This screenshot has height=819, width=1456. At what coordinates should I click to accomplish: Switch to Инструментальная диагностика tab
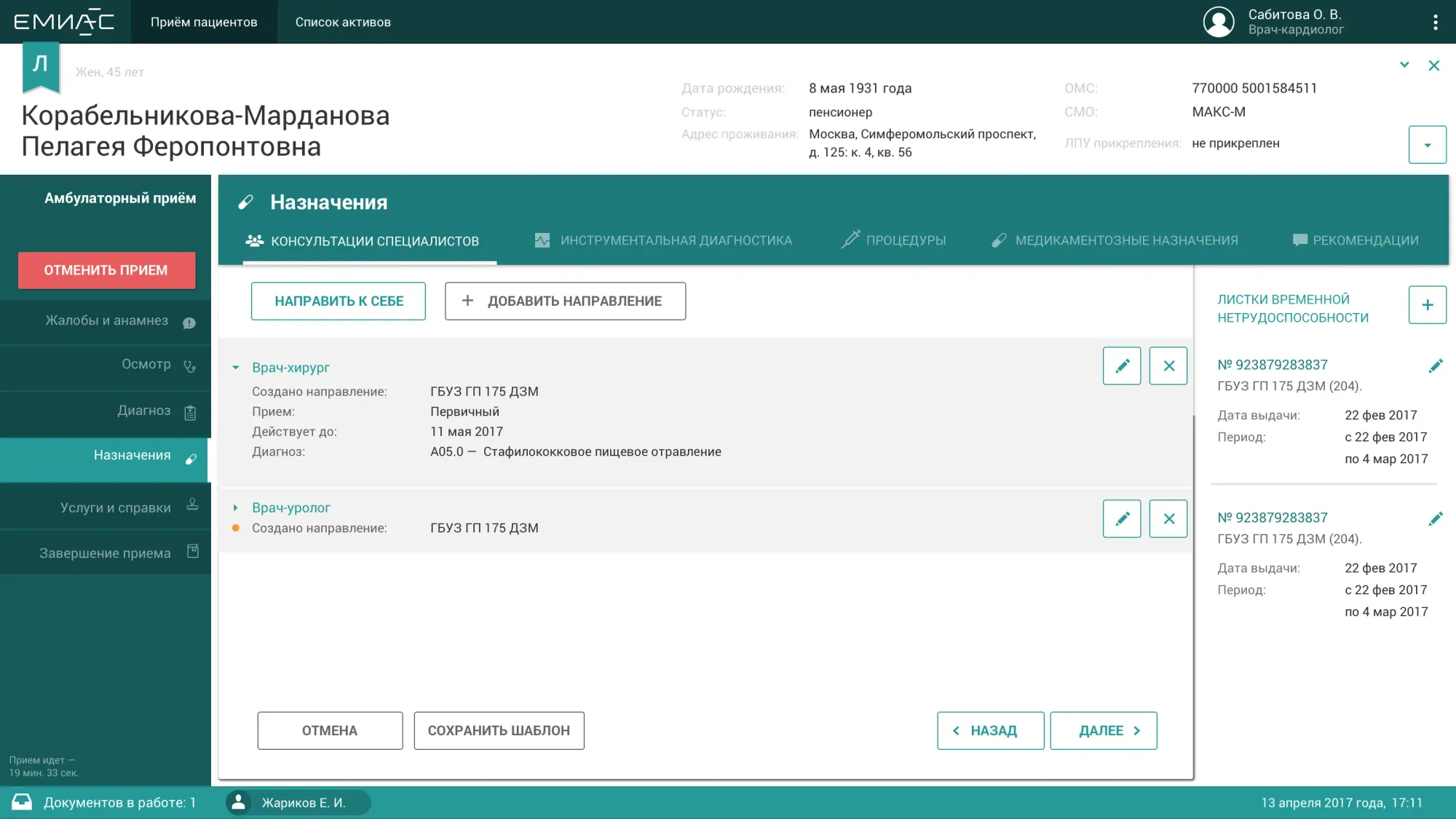(x=663, y=240)
